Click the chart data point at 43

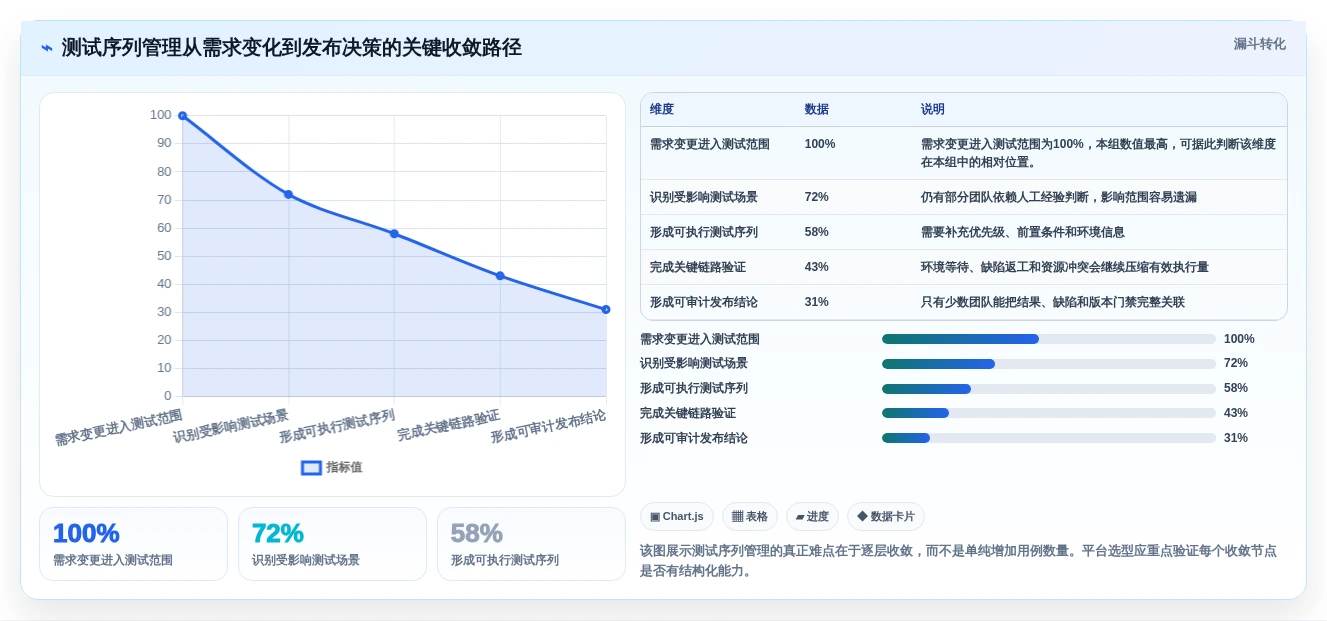pos(500,276)
